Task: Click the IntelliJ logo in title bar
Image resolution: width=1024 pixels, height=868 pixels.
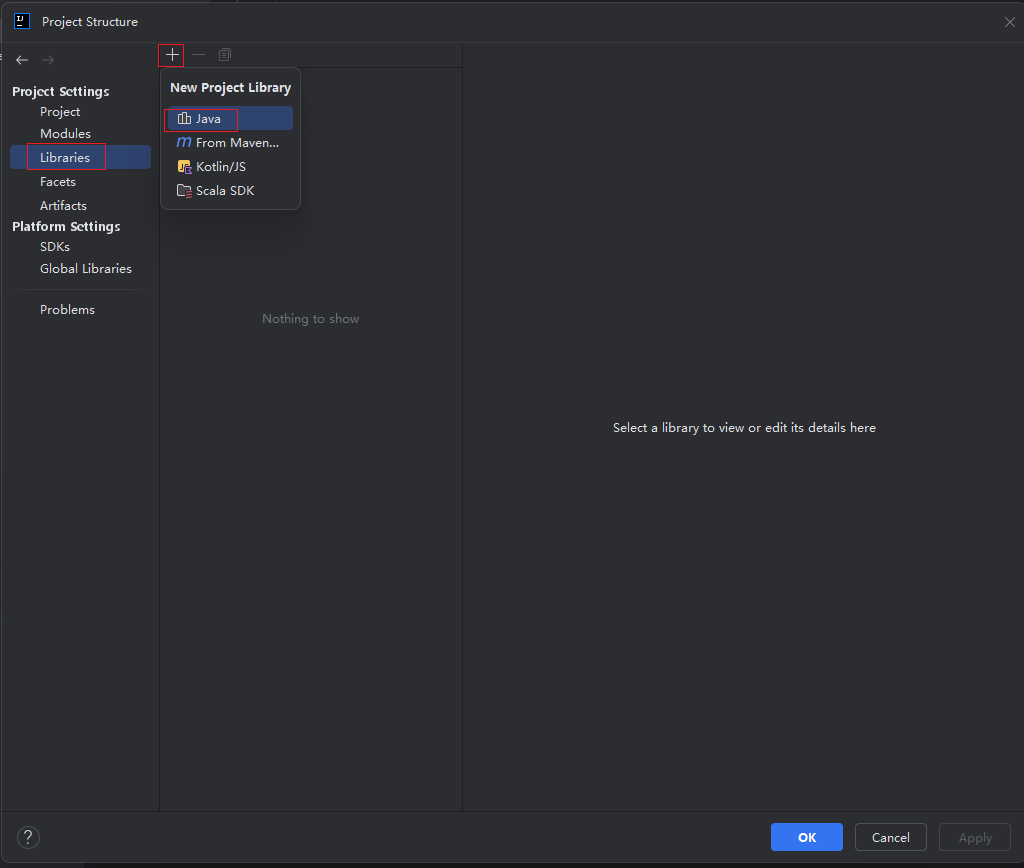Action: [22, 21]
